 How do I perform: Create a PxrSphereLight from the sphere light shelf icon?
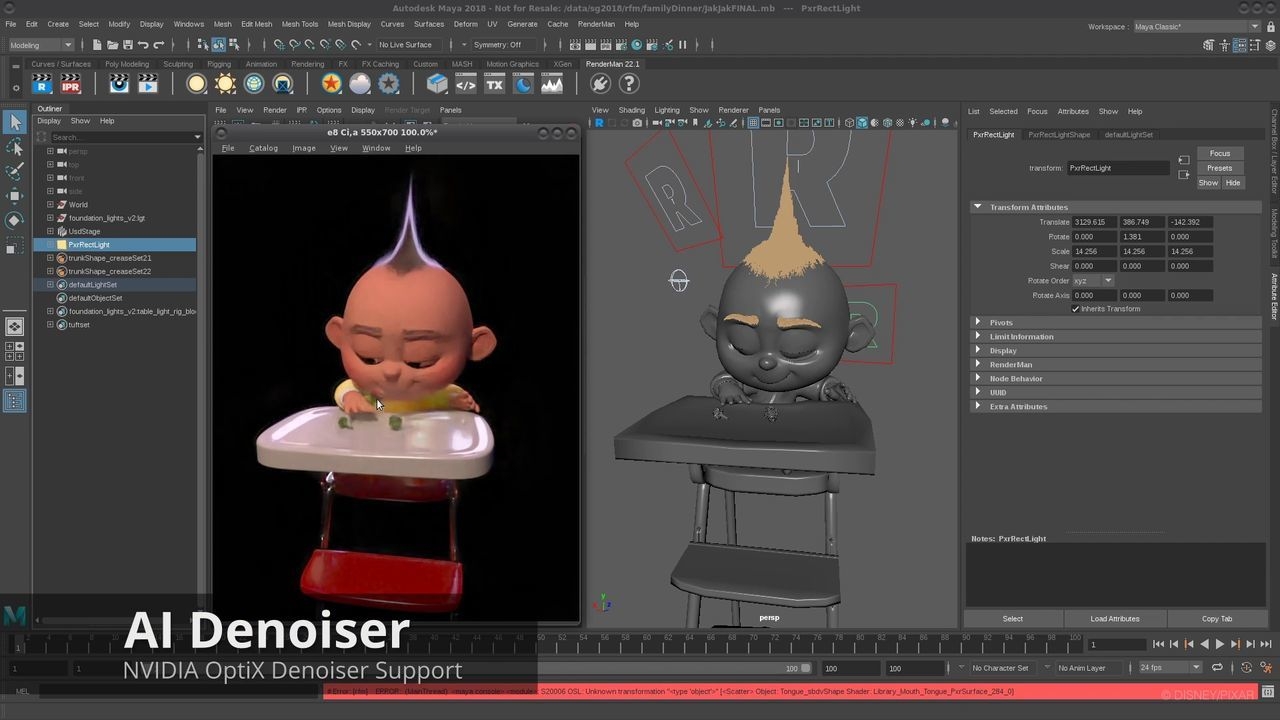197,84
